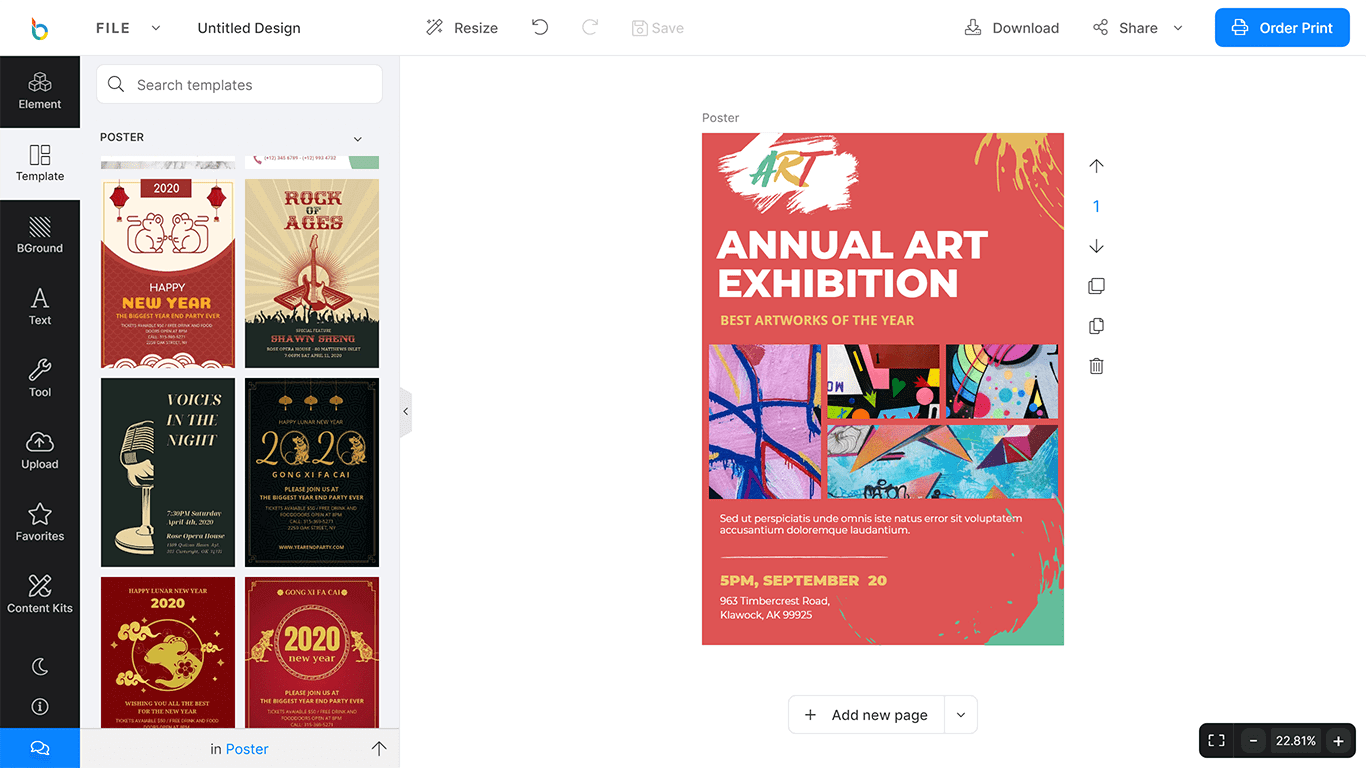Image resolution: width=1366 pixels, height=768 pixels.
Task: Open the FILE dropdown menu
Action: (x=128, y=28)
